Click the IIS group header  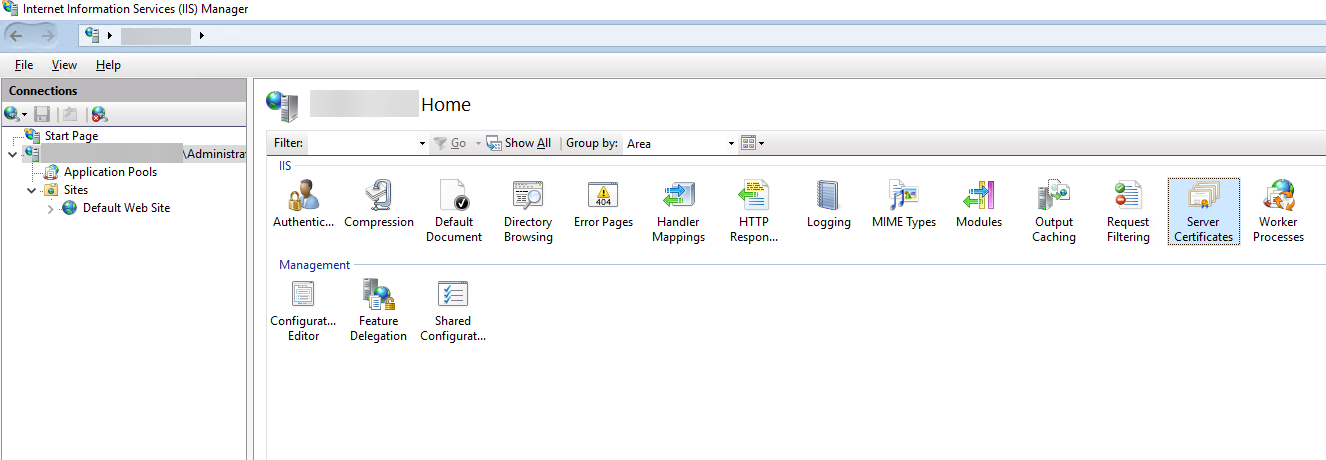[x=285, y=166]
